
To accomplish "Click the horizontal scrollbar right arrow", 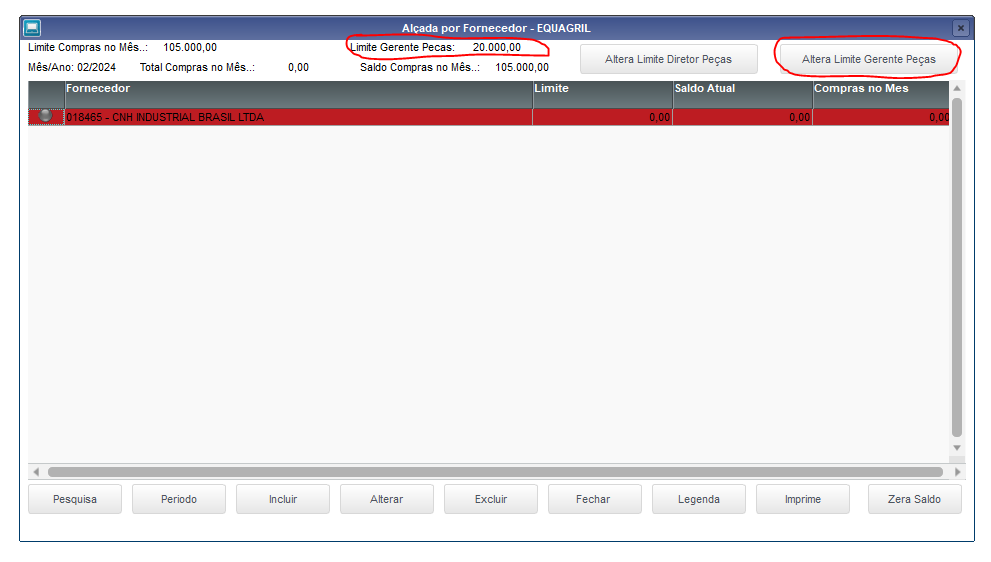I will pos(958,472).
